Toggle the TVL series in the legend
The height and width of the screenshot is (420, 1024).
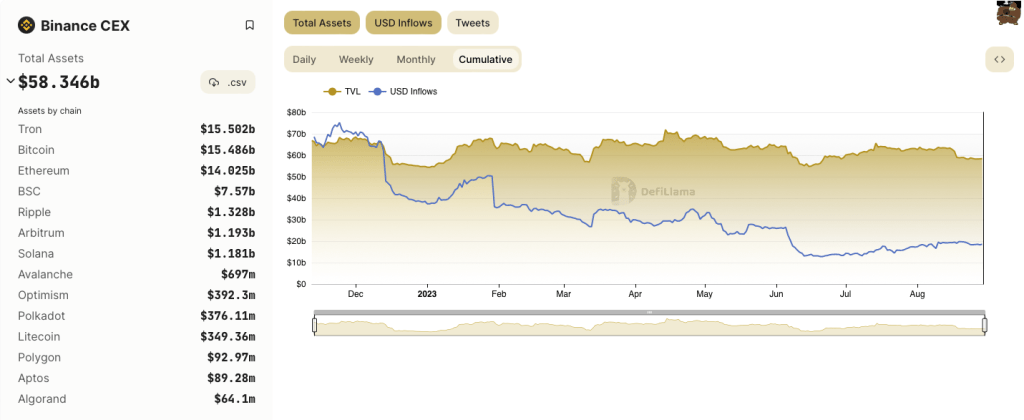click(x=343, y=91)
